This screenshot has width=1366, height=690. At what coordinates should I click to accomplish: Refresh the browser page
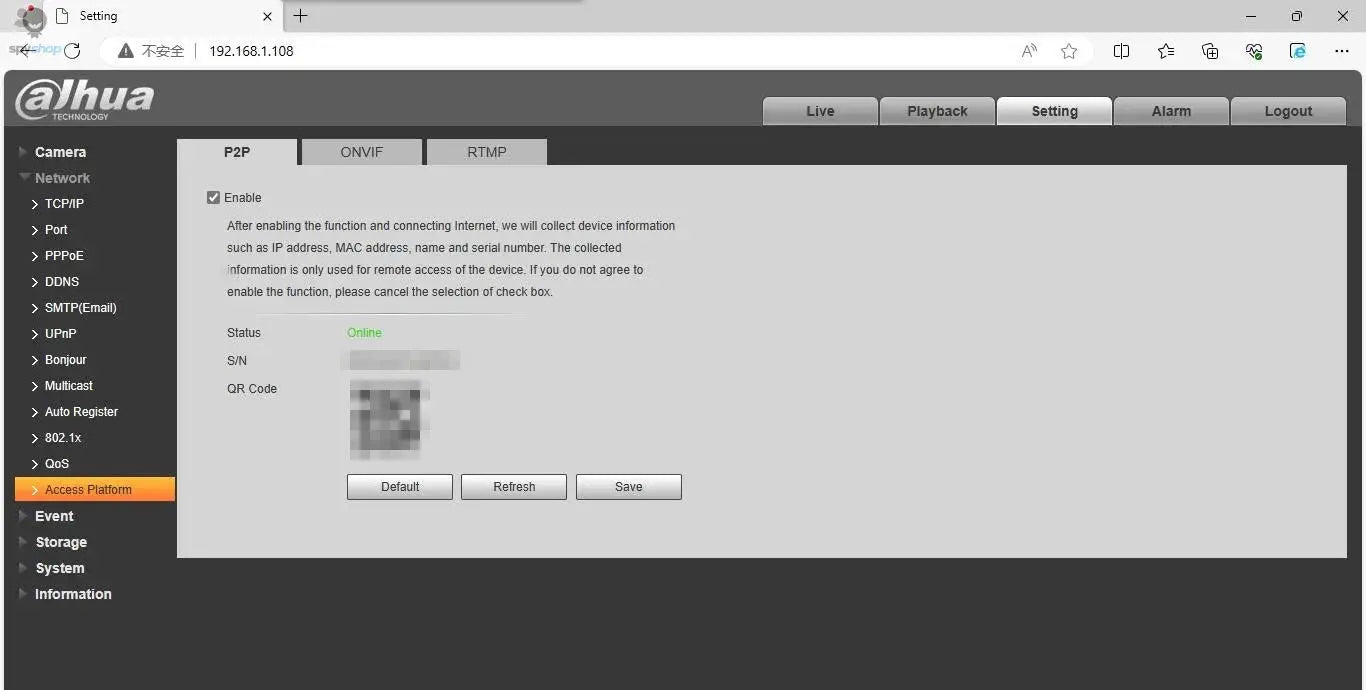click(x=72, y=51)
